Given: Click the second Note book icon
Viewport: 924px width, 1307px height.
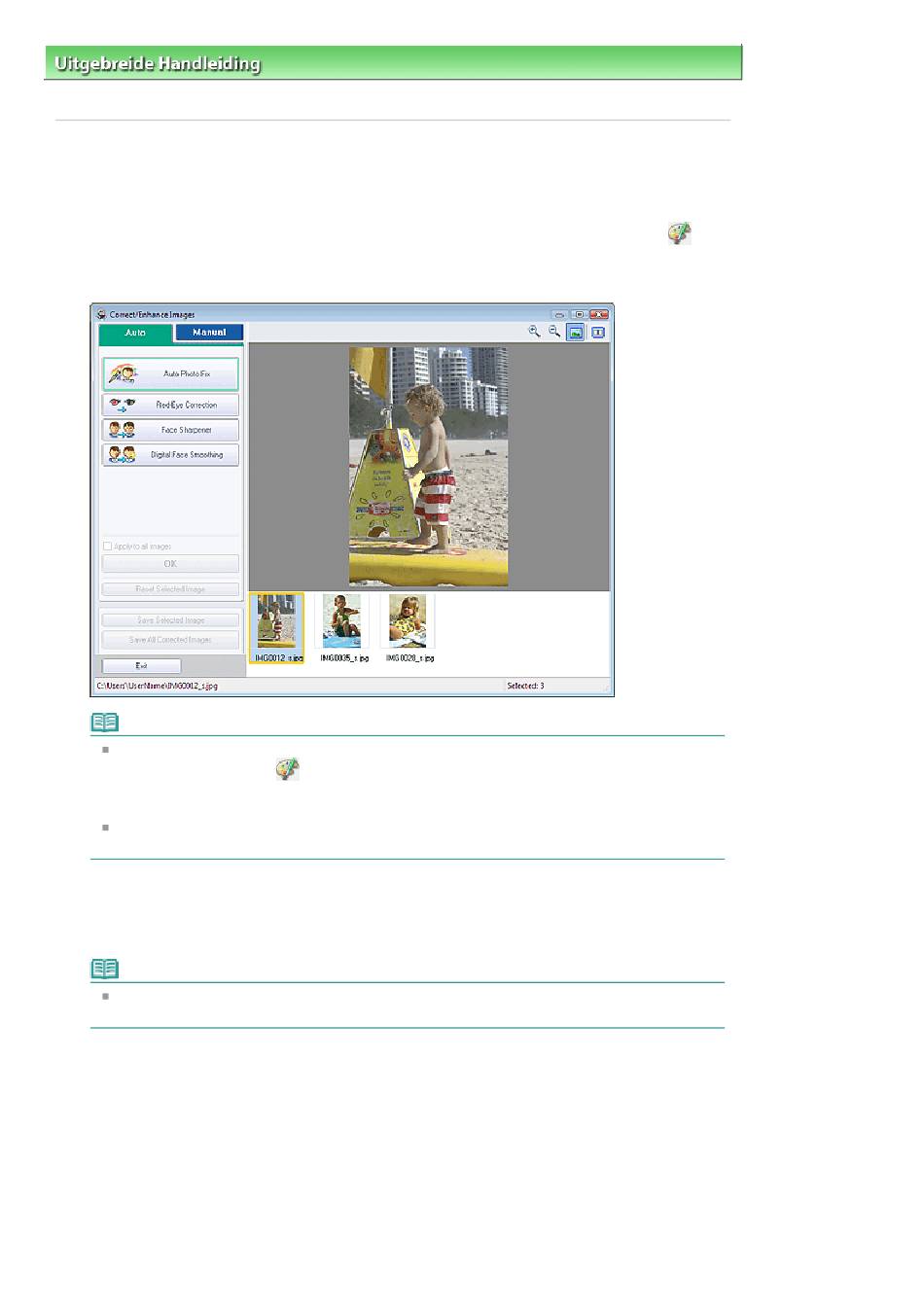Looking at the screenshot, I should pyautogui.click(x=104, y=969).
